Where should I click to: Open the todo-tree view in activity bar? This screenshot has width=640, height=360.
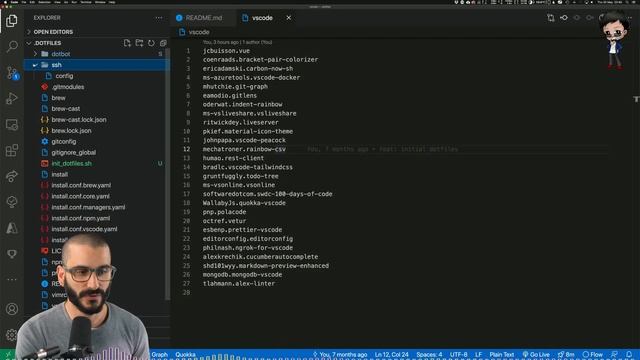click(x=12, y=202)
